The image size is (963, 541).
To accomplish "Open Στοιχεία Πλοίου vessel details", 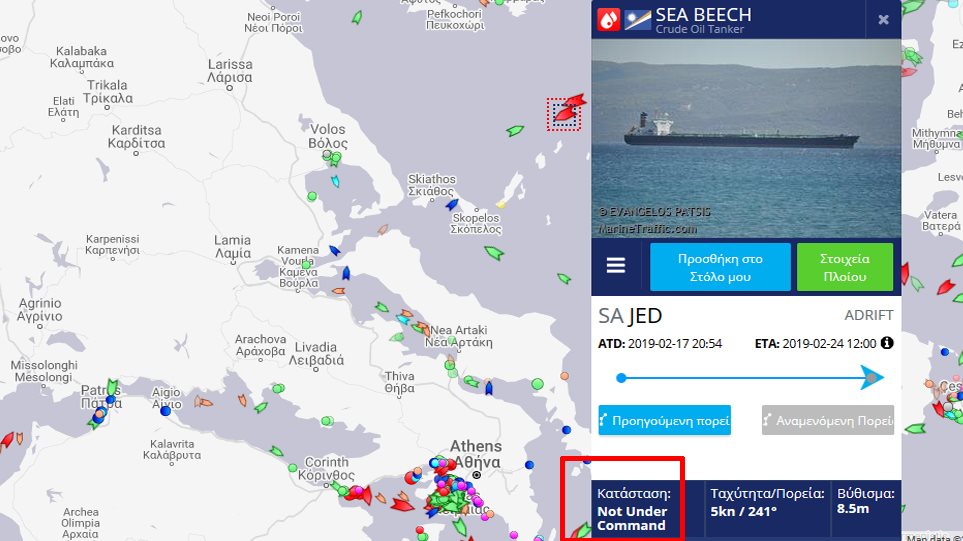I will coord(844,267).
